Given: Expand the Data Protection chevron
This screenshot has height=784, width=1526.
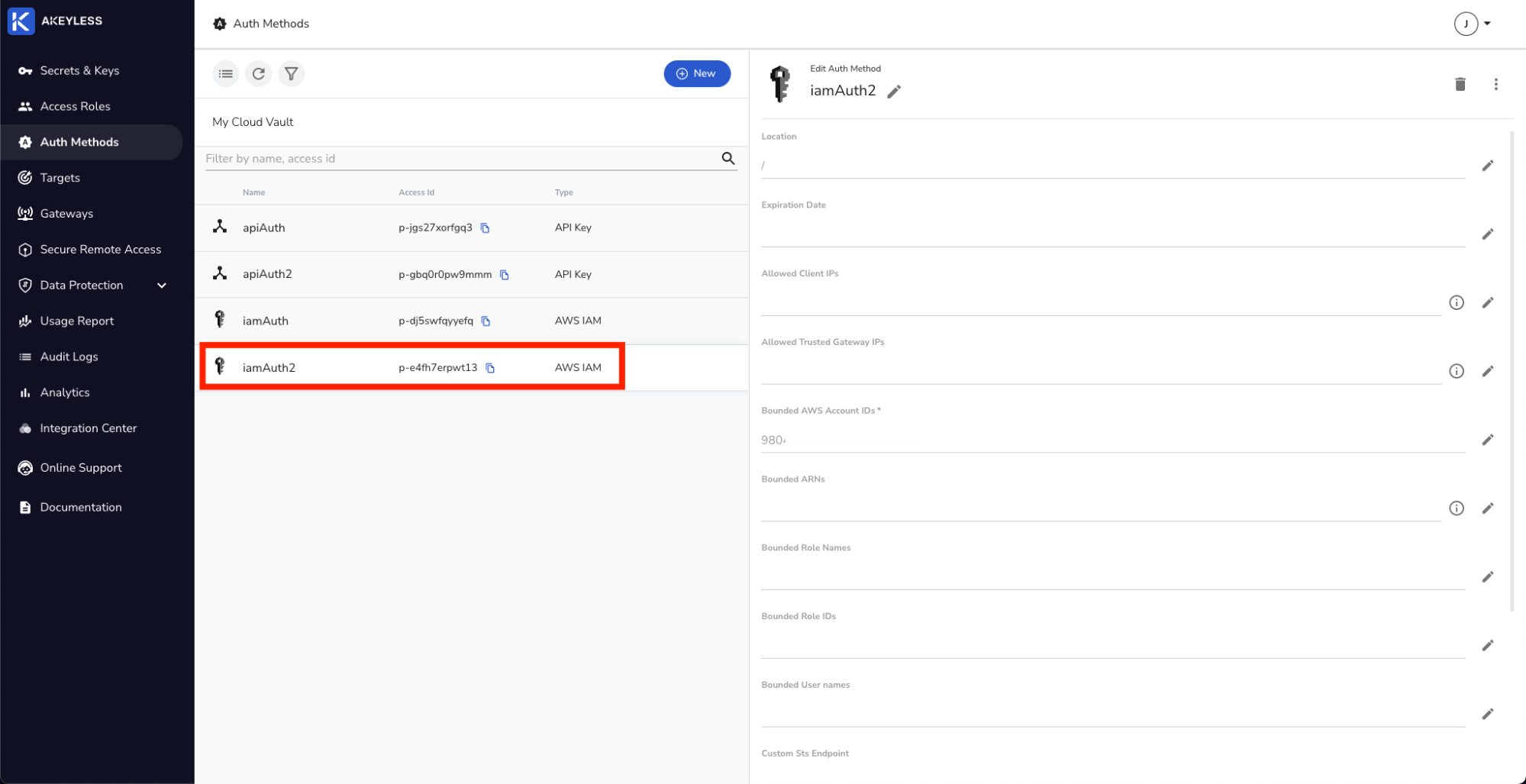Looking at the screenshot, I should [x=162, y=286].
